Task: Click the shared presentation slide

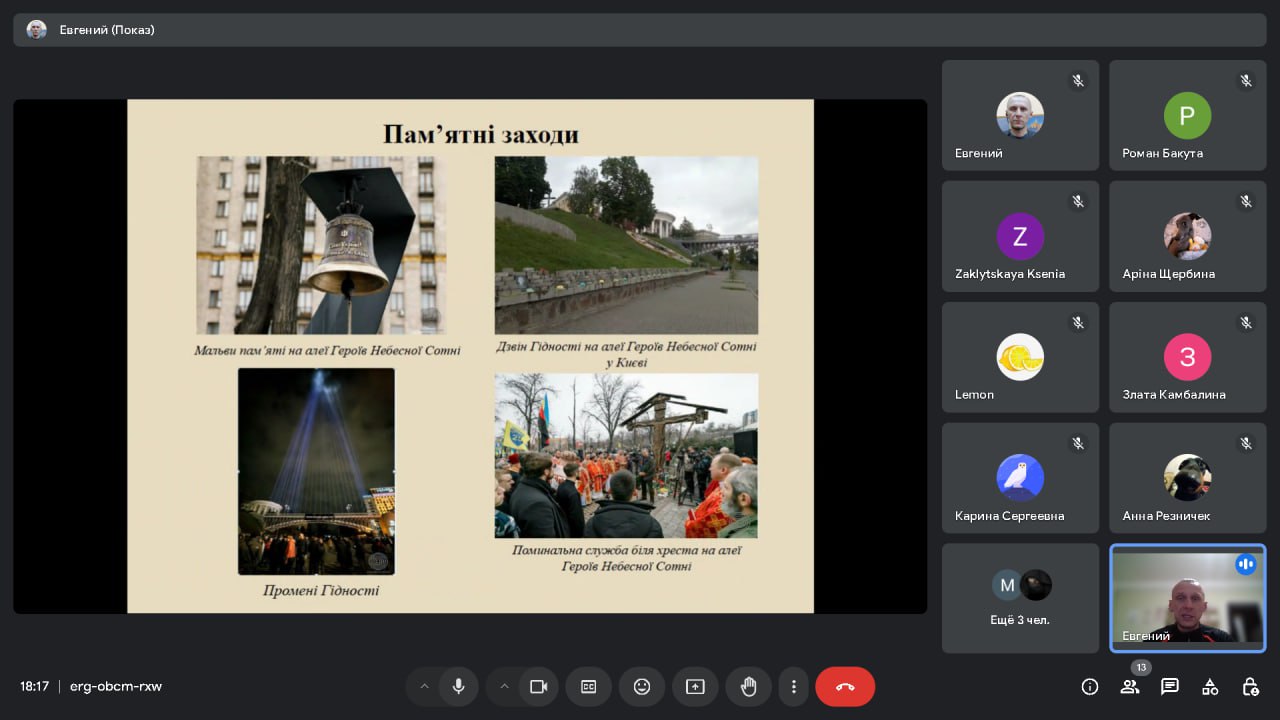Action: [x=470, y=355]
